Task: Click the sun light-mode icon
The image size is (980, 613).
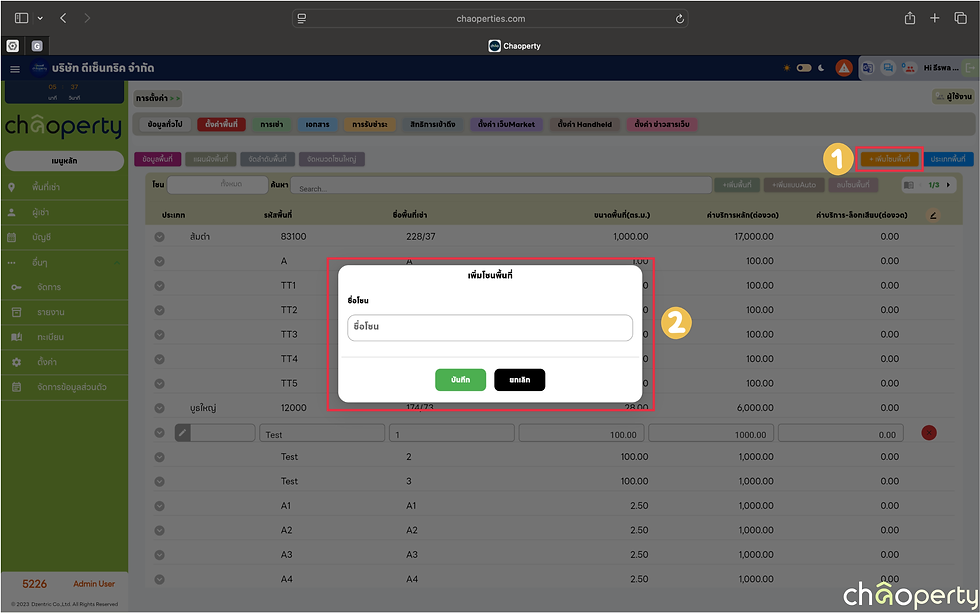Action: (786, 67)
